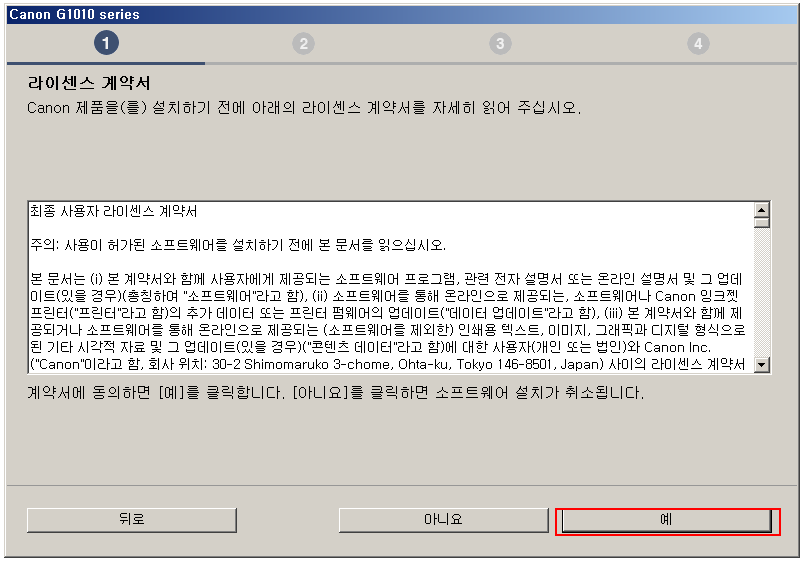Click license scrollbar up arrow
This screenshot has height=563, width=804.
762,210
